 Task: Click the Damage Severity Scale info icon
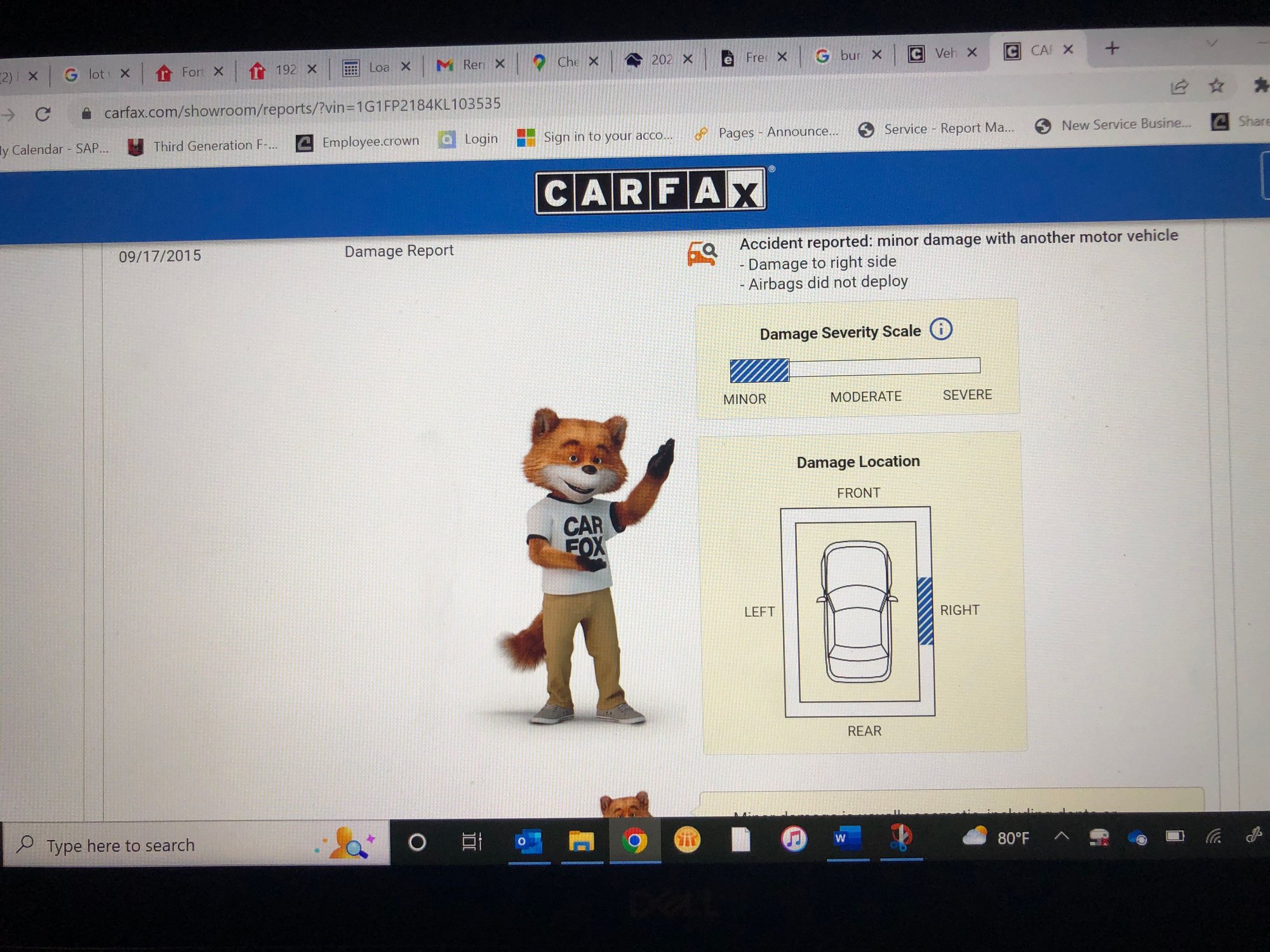[x=940, y=329]
